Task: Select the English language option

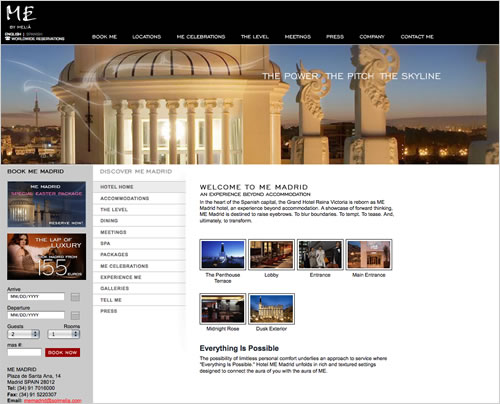Action: [13, 34]
